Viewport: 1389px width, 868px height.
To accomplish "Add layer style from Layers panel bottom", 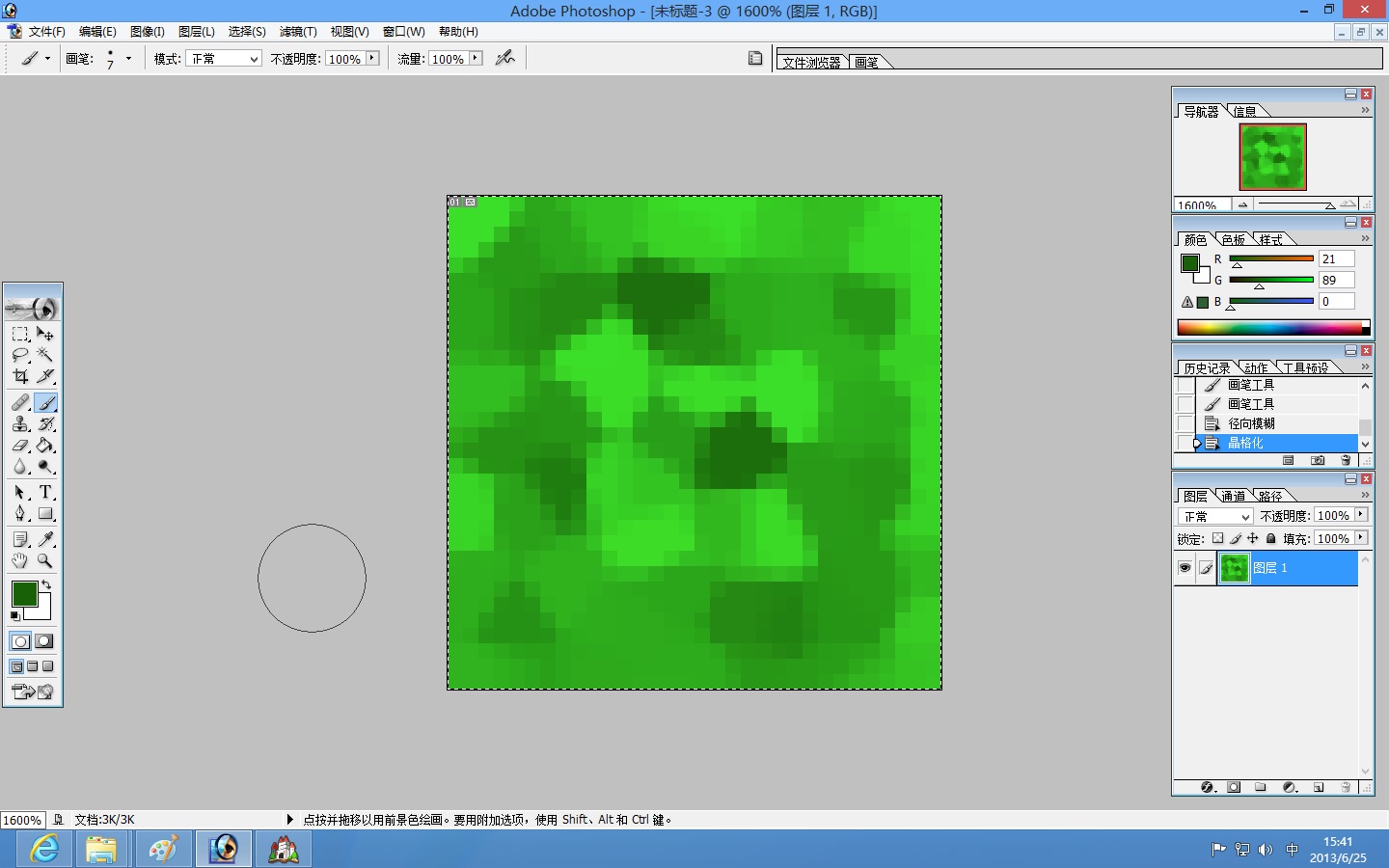I will tap(1208, 788).
